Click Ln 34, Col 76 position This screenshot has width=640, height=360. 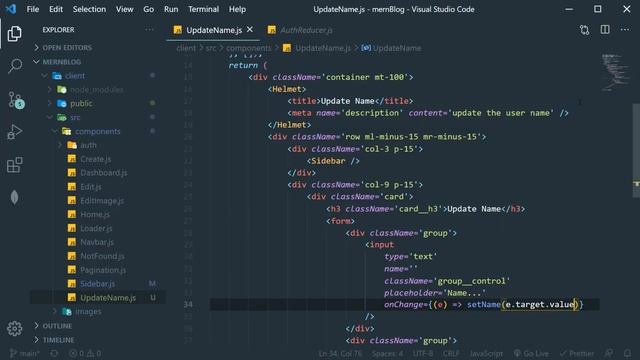(340, 353)
